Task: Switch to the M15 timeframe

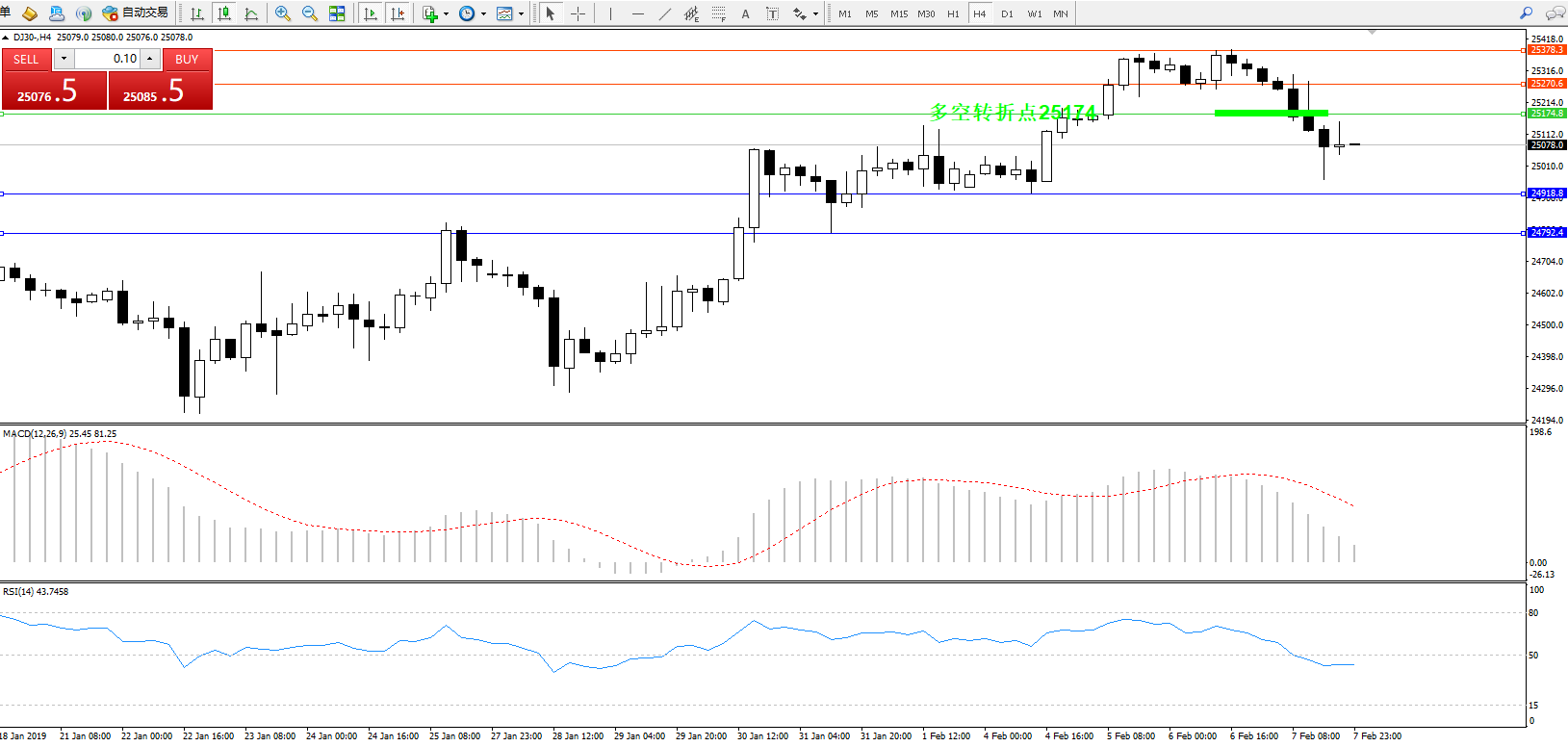Action: coord(898,14)
